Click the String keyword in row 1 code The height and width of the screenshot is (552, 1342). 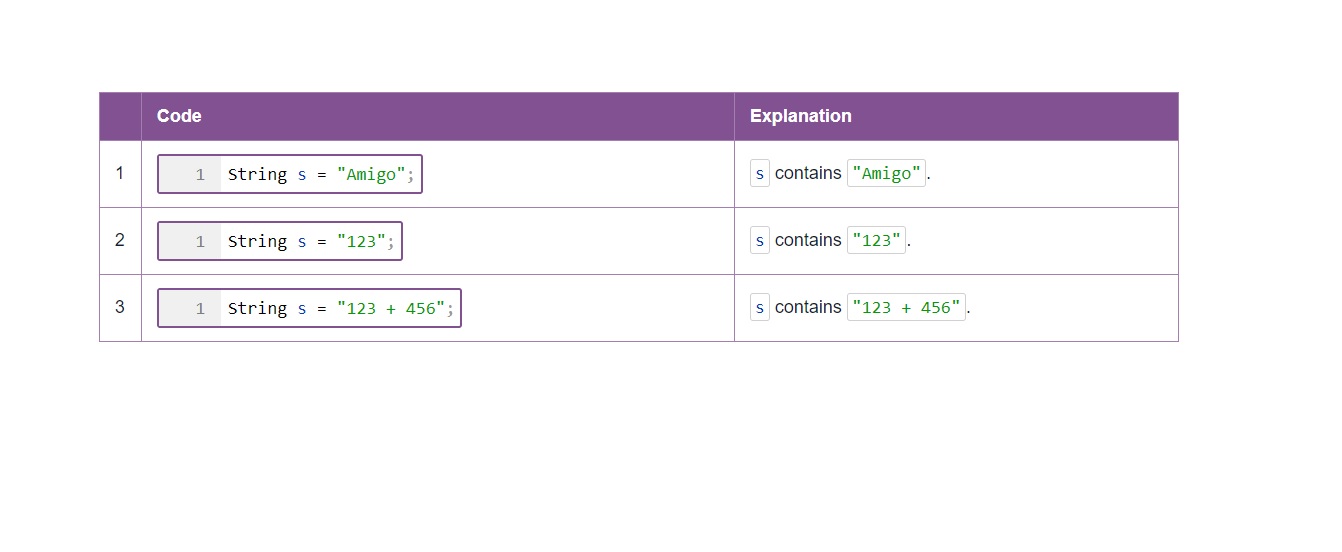coord(257,174)
